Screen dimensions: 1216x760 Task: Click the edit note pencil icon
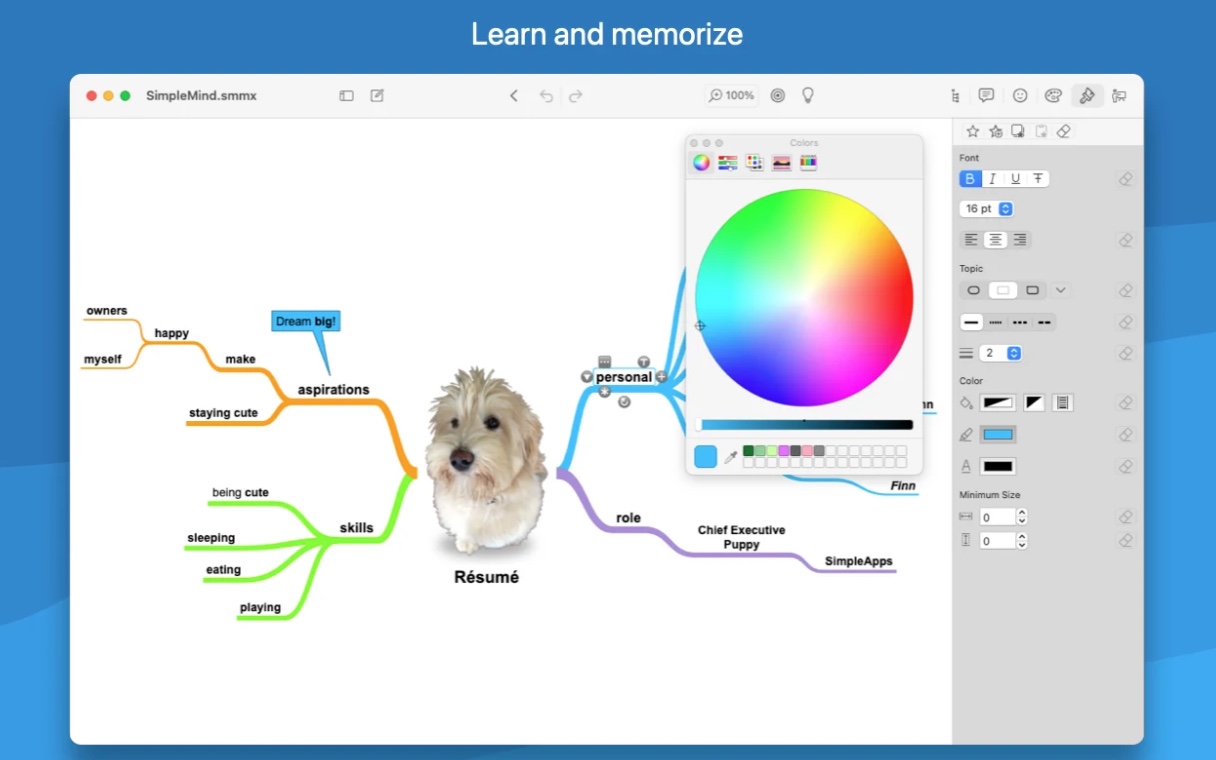pos(377,96)
